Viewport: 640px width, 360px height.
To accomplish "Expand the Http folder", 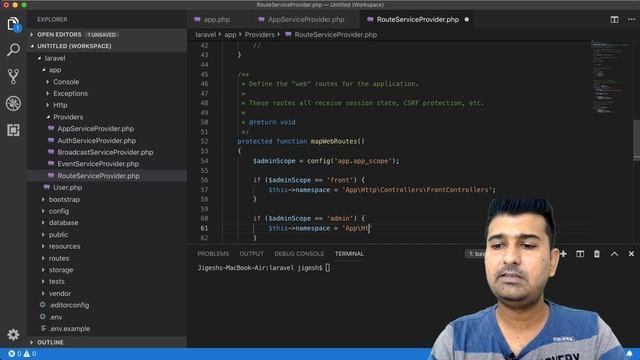I will (x=60, y=105).
